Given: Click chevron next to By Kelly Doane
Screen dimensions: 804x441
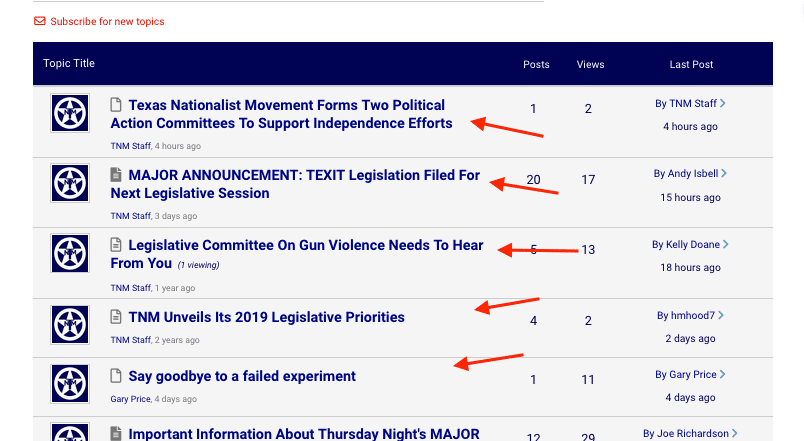Looking at the screenshot, I should 726,244.
